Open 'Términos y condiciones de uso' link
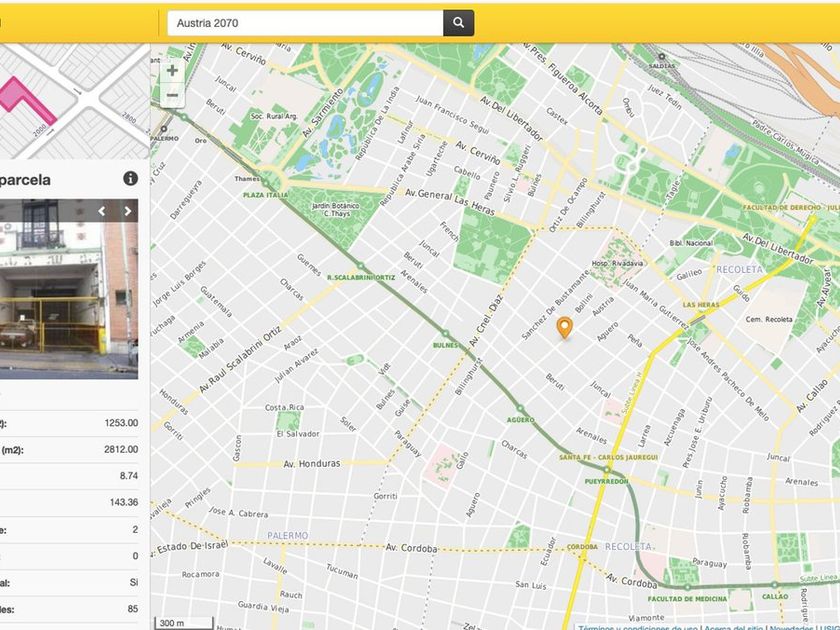 pos(636,626)
